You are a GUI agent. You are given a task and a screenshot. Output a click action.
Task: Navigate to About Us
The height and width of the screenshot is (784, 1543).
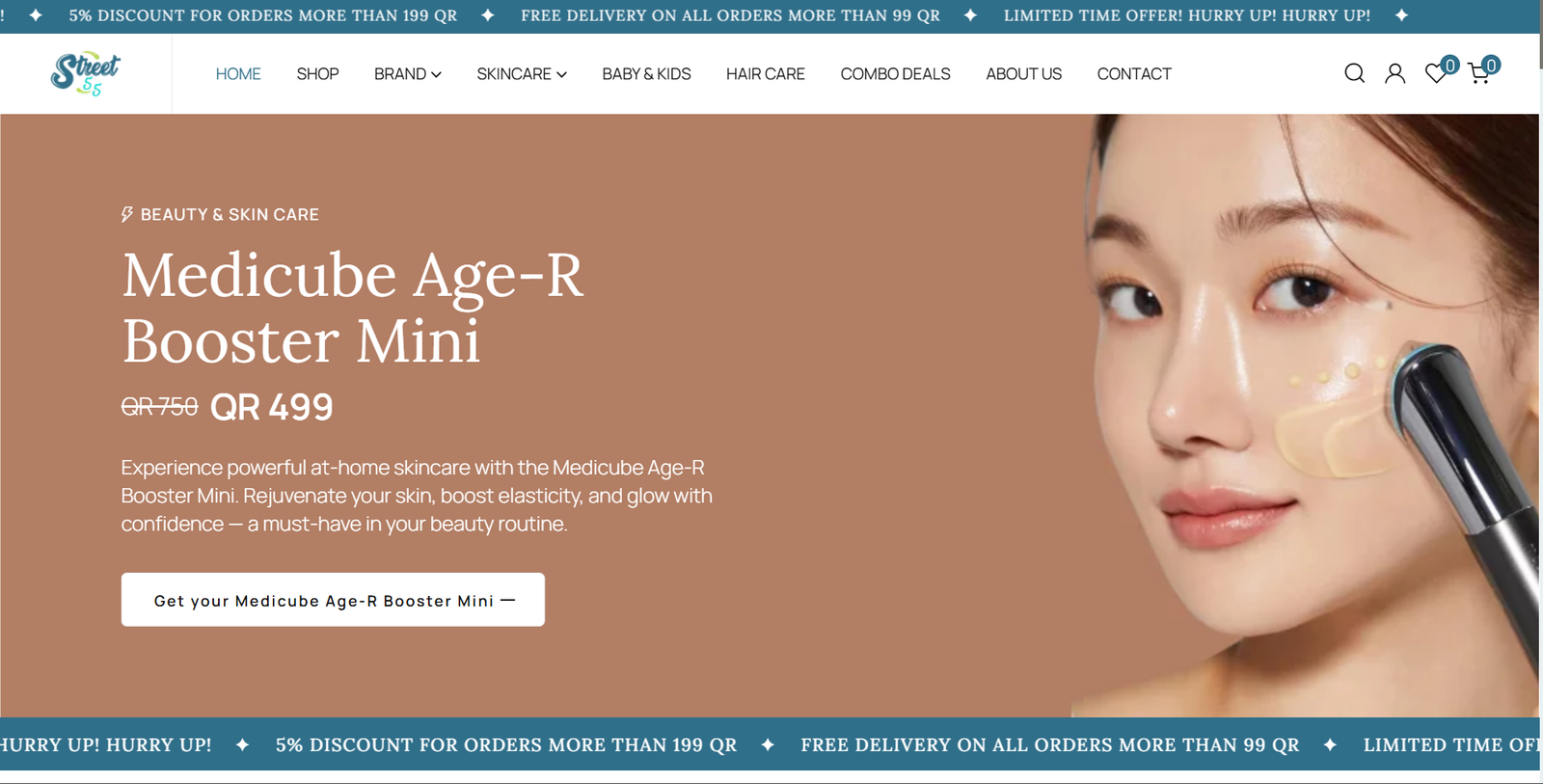coord(1023,74)
